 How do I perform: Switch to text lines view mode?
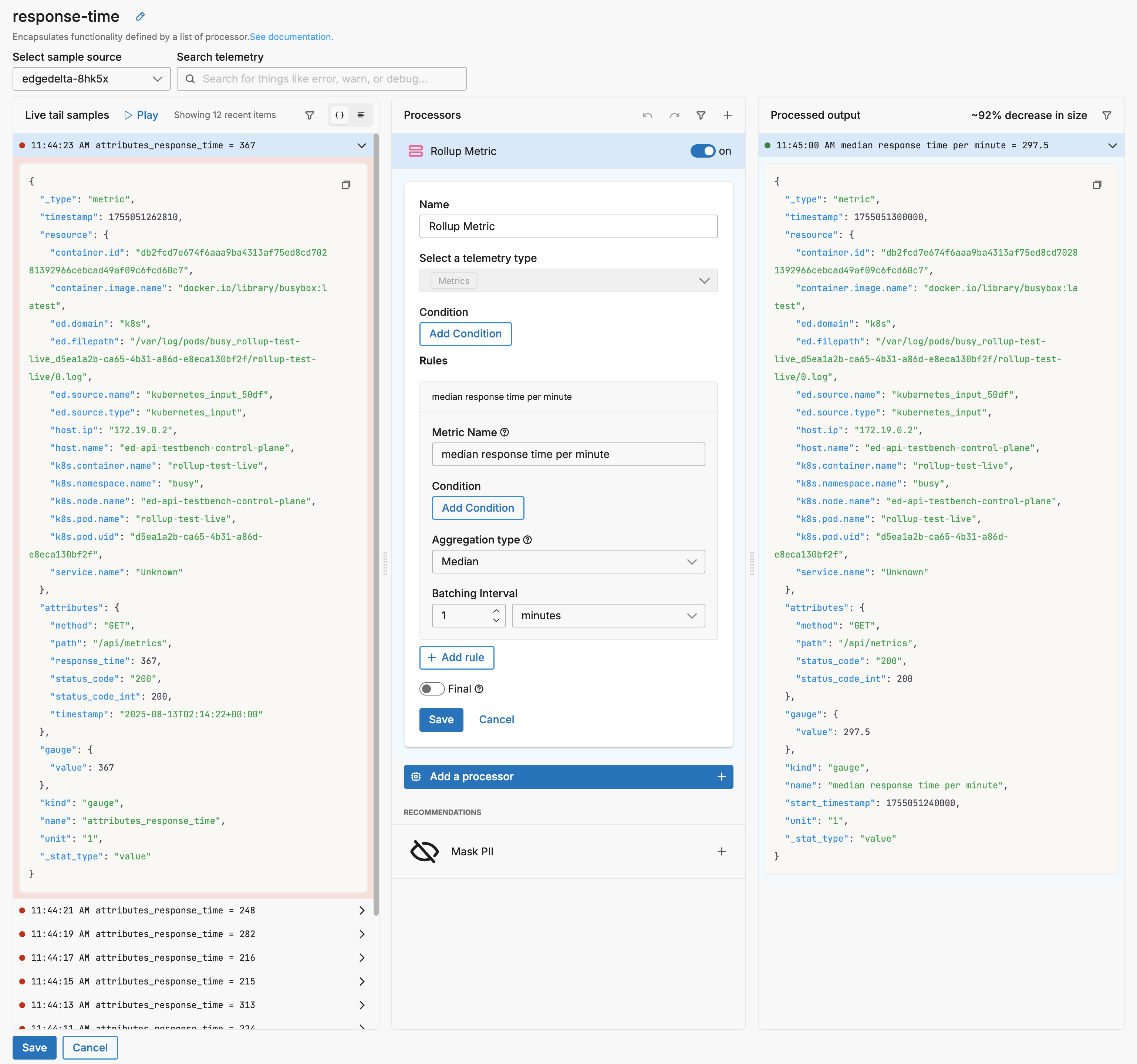coord(361,115)
